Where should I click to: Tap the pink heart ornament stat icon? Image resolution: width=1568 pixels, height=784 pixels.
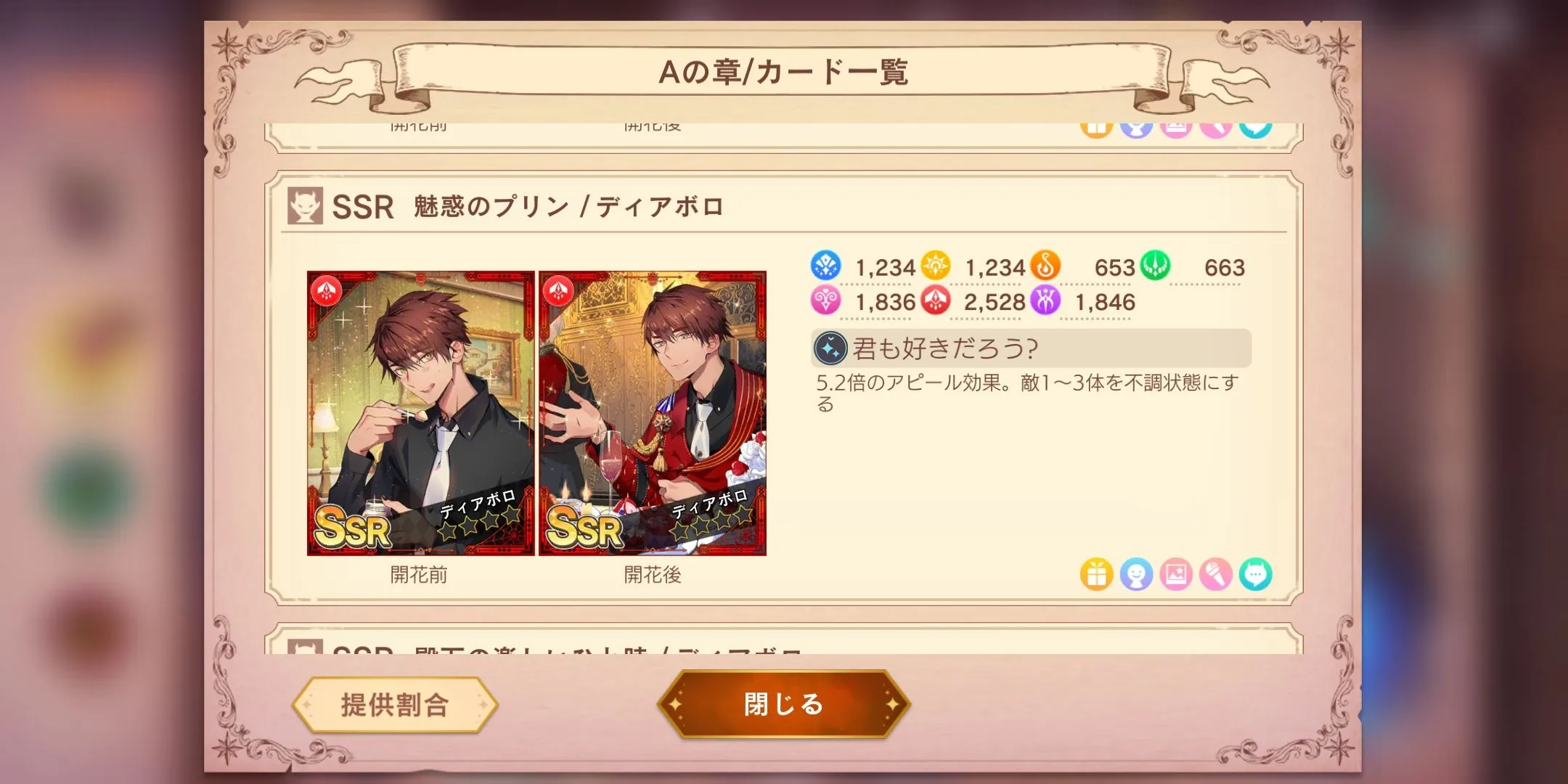click(825, 300)
